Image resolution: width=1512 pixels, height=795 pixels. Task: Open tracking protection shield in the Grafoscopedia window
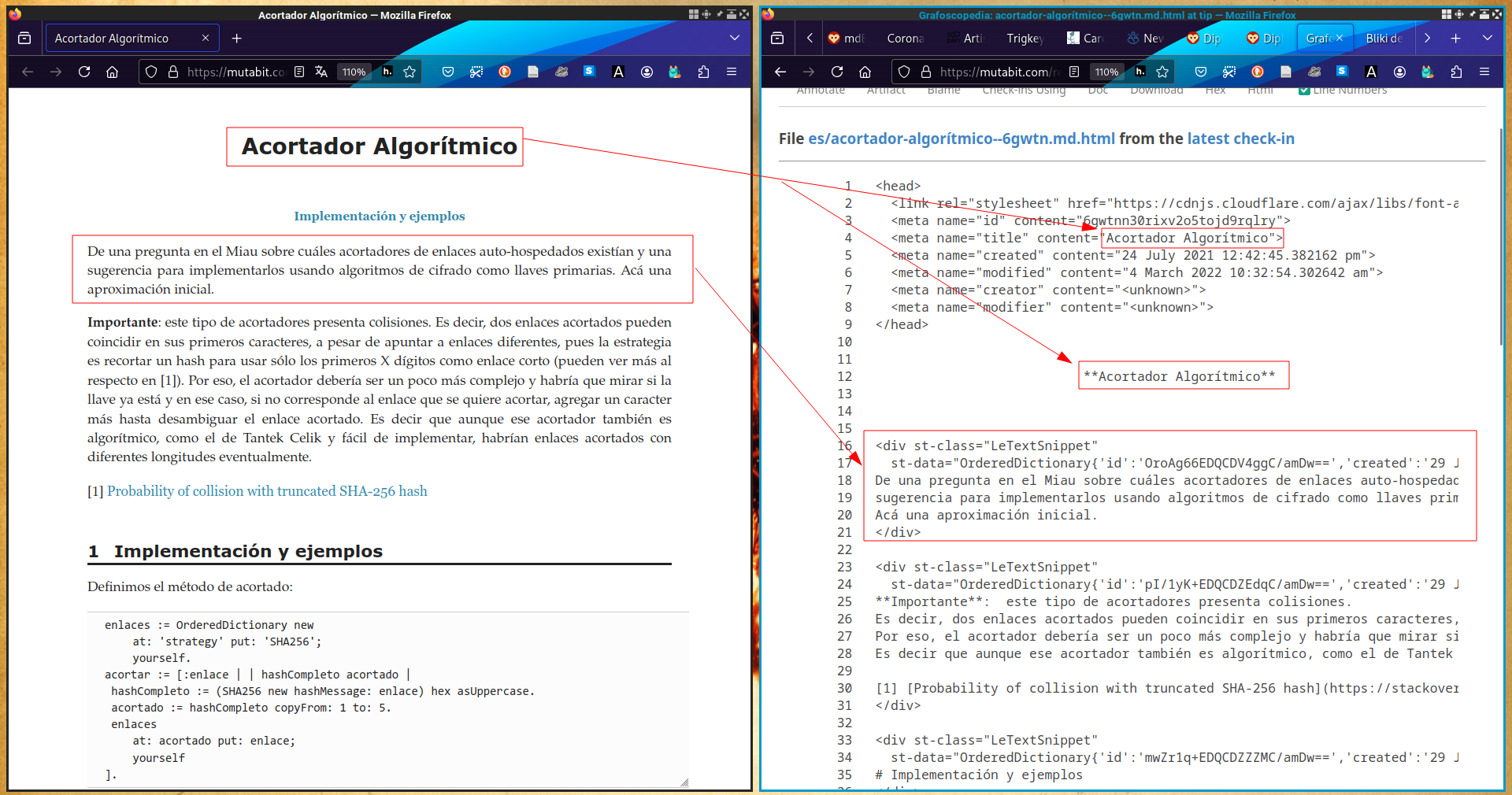point(904,72)
